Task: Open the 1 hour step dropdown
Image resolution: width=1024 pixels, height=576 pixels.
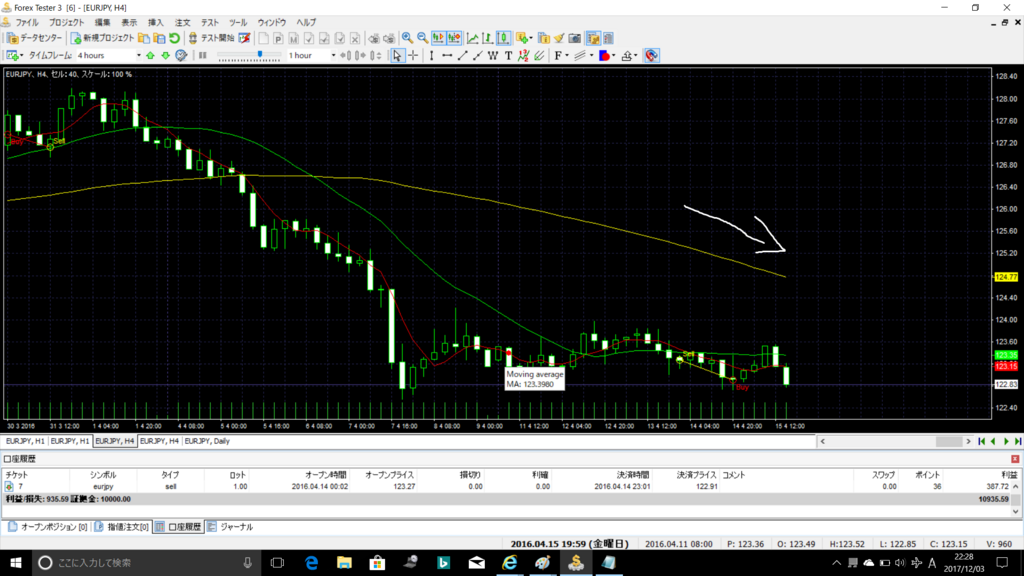Action: (x=312, y=56)
